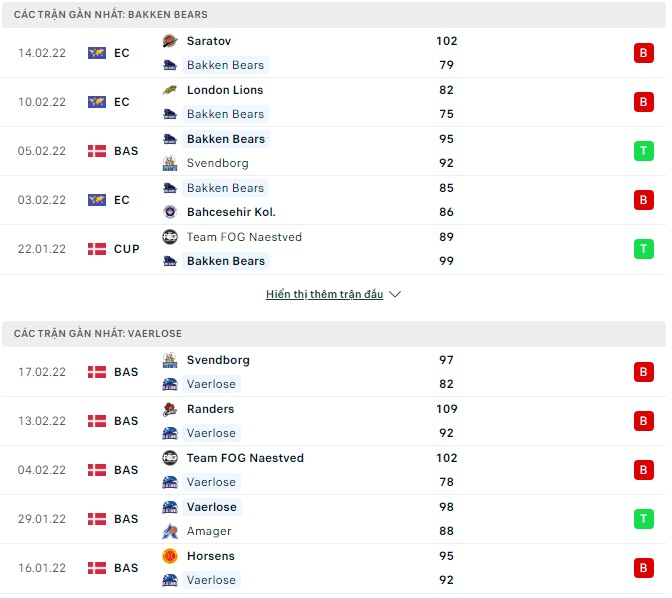Click the Amager team logo icon
The height and width of the screenshot is (598, 672).
point(170,531)
